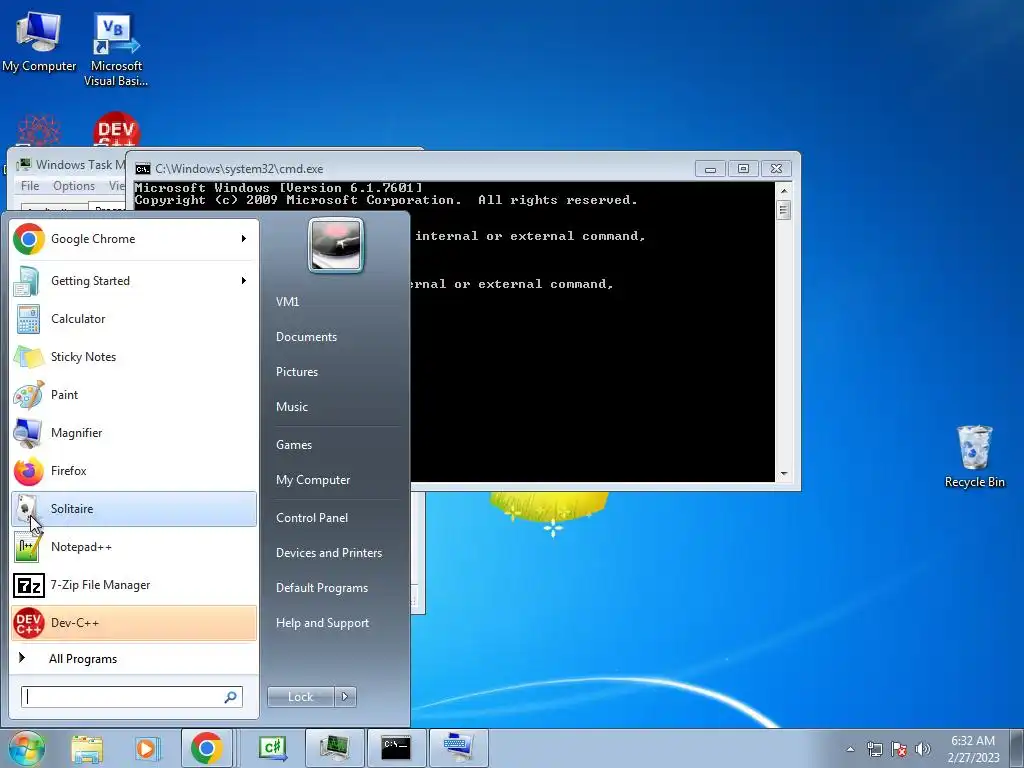This screenshot has height=768, width=1024.
Task: Open Control Panel
Action: click(x=312, y=518)
